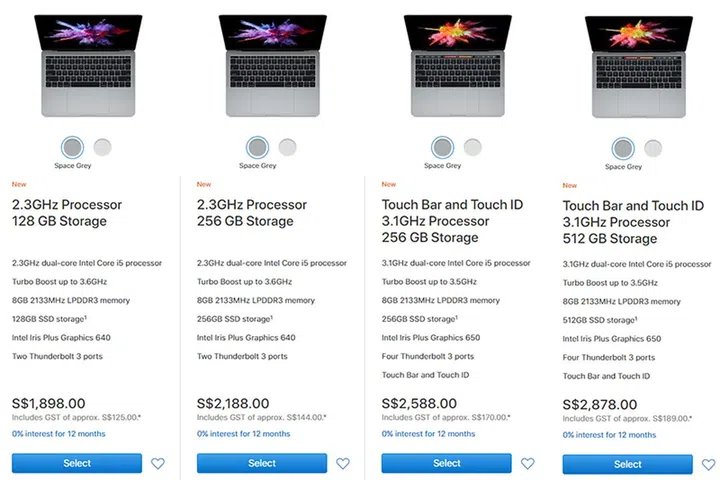The width and height of the screenshot is (720, 480).
Task: Select the 2.3GHz 128 GB Storage model
Action: tap(77, 463)
